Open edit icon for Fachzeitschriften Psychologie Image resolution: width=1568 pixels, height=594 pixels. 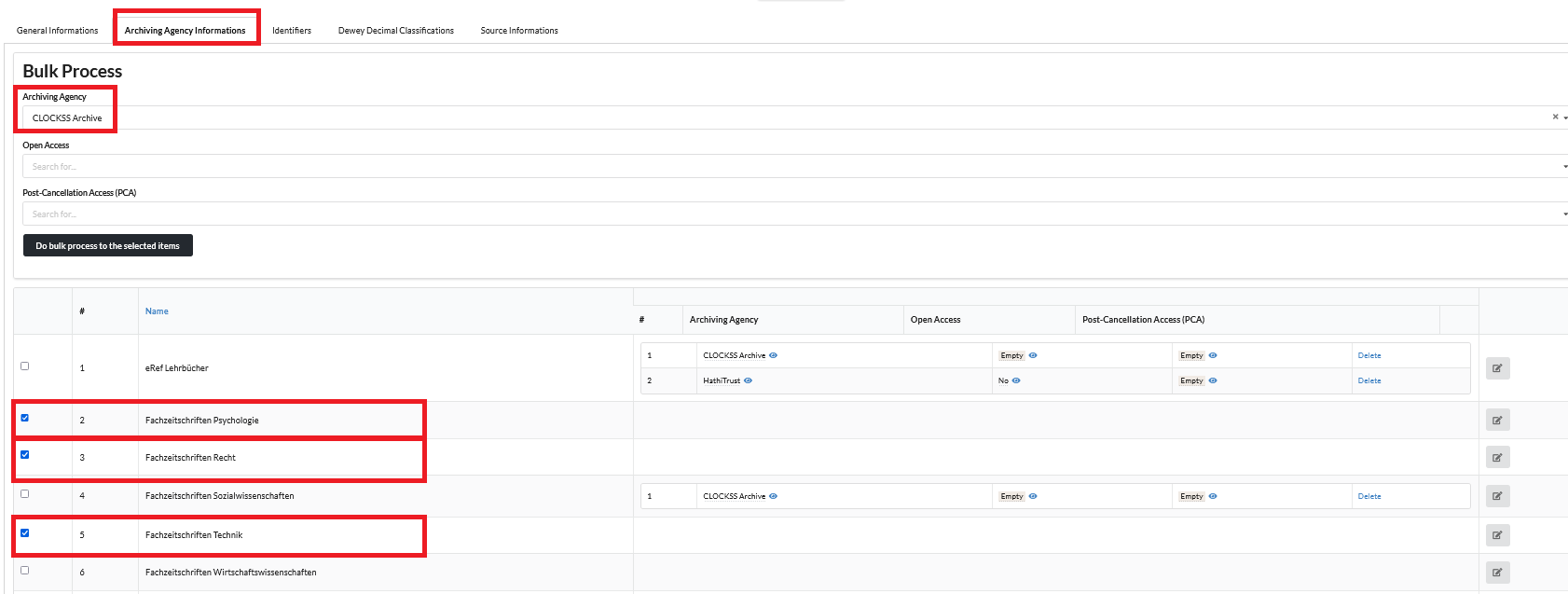[x=1497, y=421]
